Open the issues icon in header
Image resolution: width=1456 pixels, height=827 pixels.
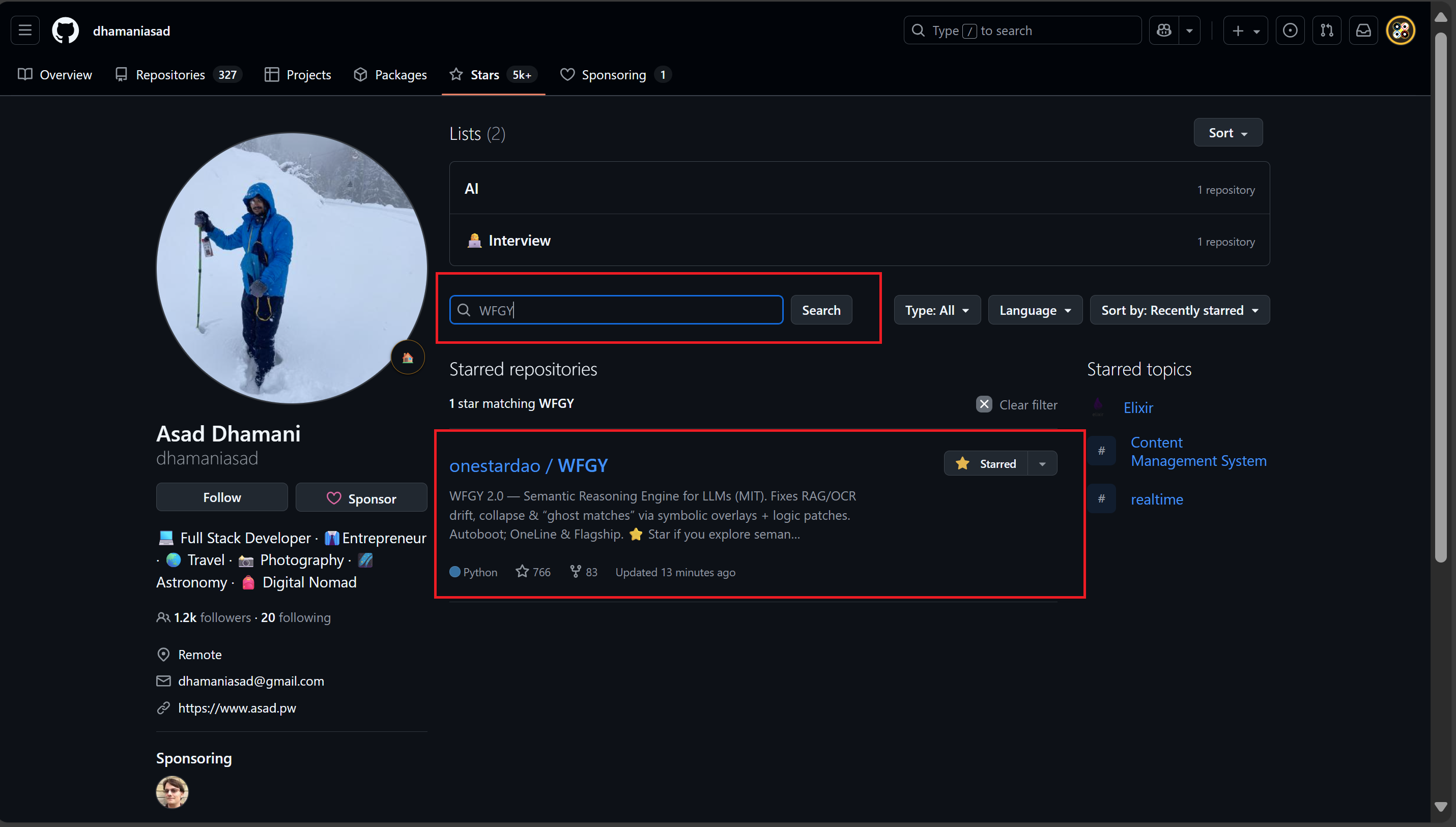point(1290,30)
